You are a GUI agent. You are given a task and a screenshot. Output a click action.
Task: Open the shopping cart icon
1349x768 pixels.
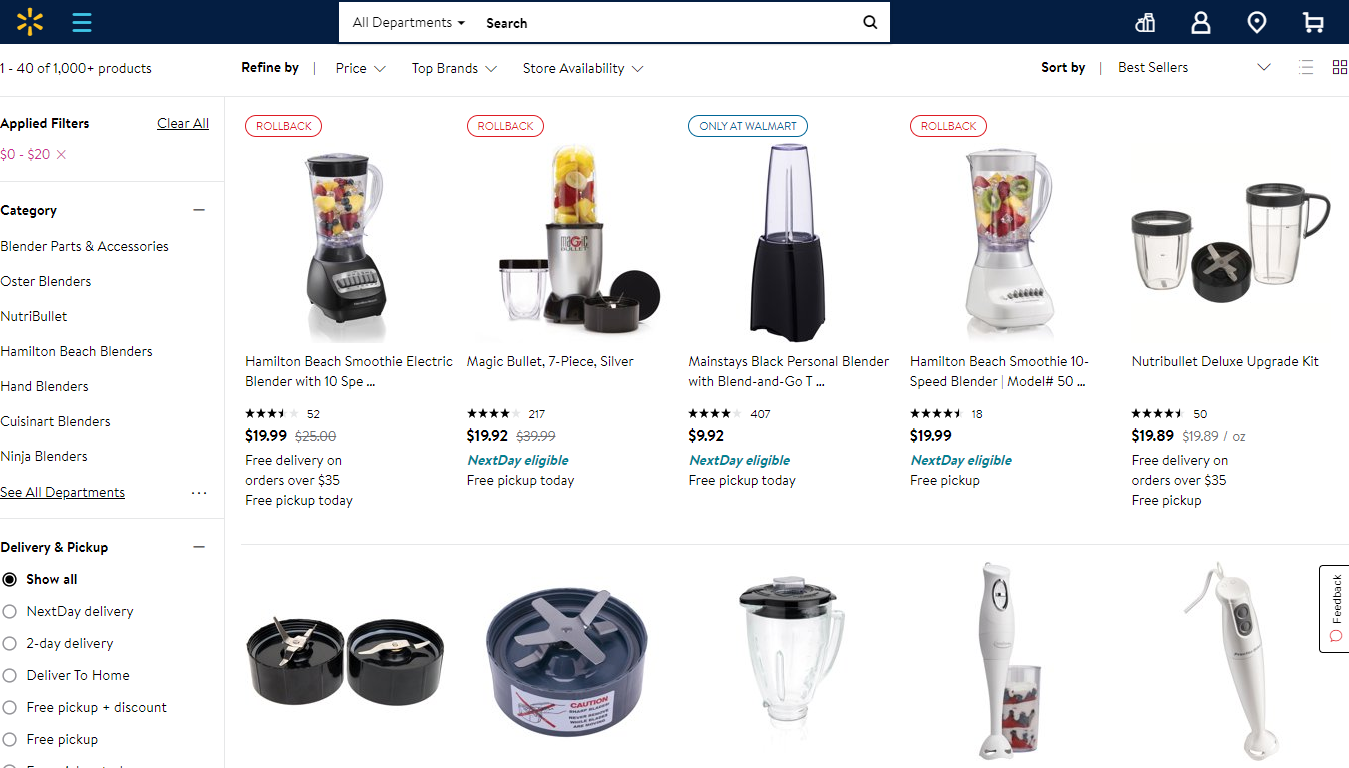point(1313,22)
